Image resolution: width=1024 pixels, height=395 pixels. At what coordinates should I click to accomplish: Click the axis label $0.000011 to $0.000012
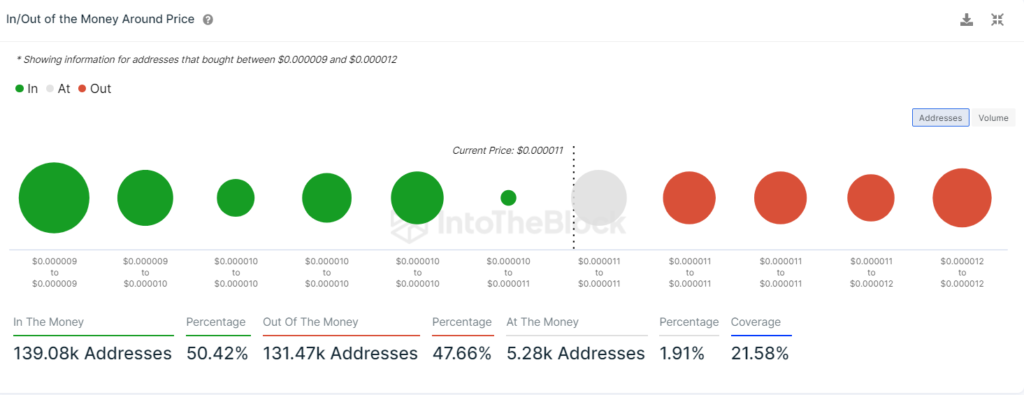871,272
